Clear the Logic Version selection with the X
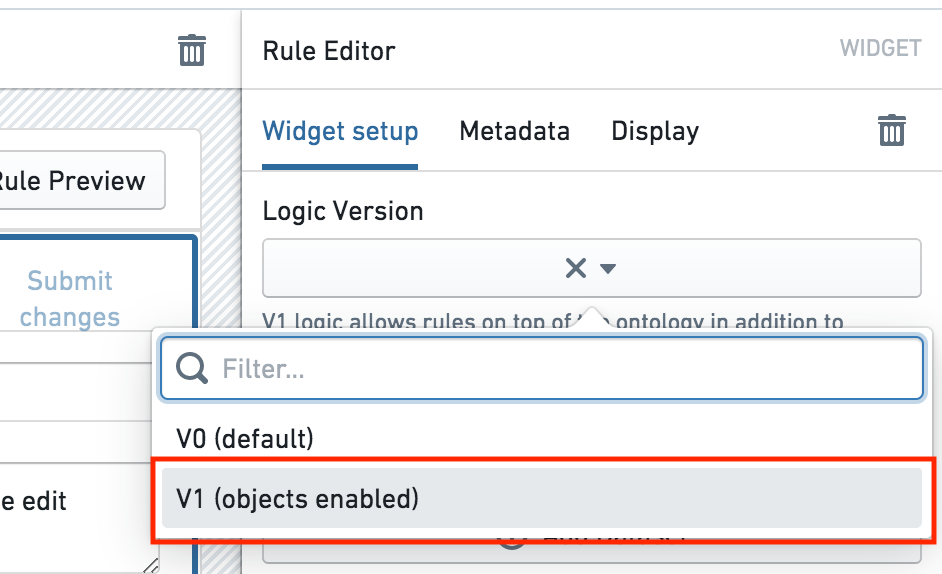Image resolution: width=942 pixels, height=574 pixels. tap(576, 268)
